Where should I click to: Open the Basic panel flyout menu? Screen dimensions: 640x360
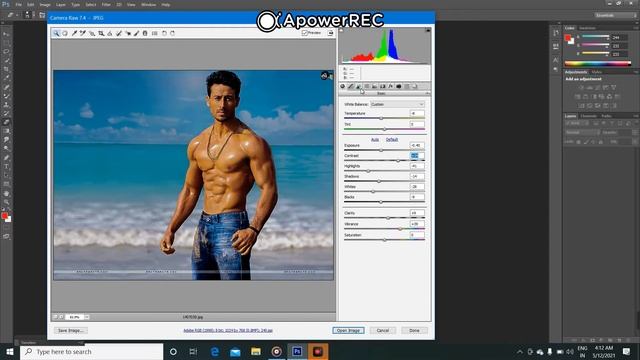[x=427, y=93]
